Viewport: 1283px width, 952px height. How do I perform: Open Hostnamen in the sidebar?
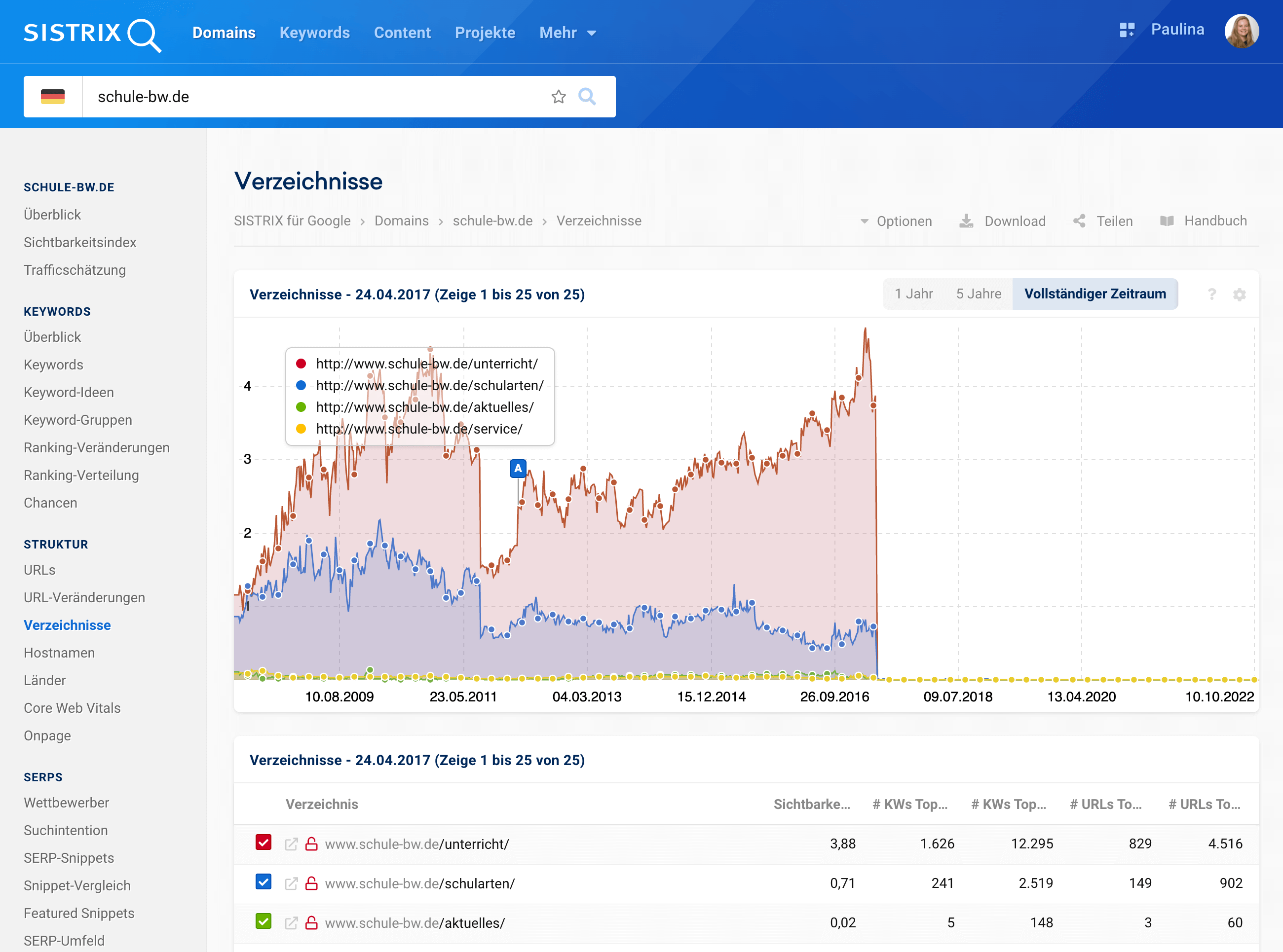point(59,653)
